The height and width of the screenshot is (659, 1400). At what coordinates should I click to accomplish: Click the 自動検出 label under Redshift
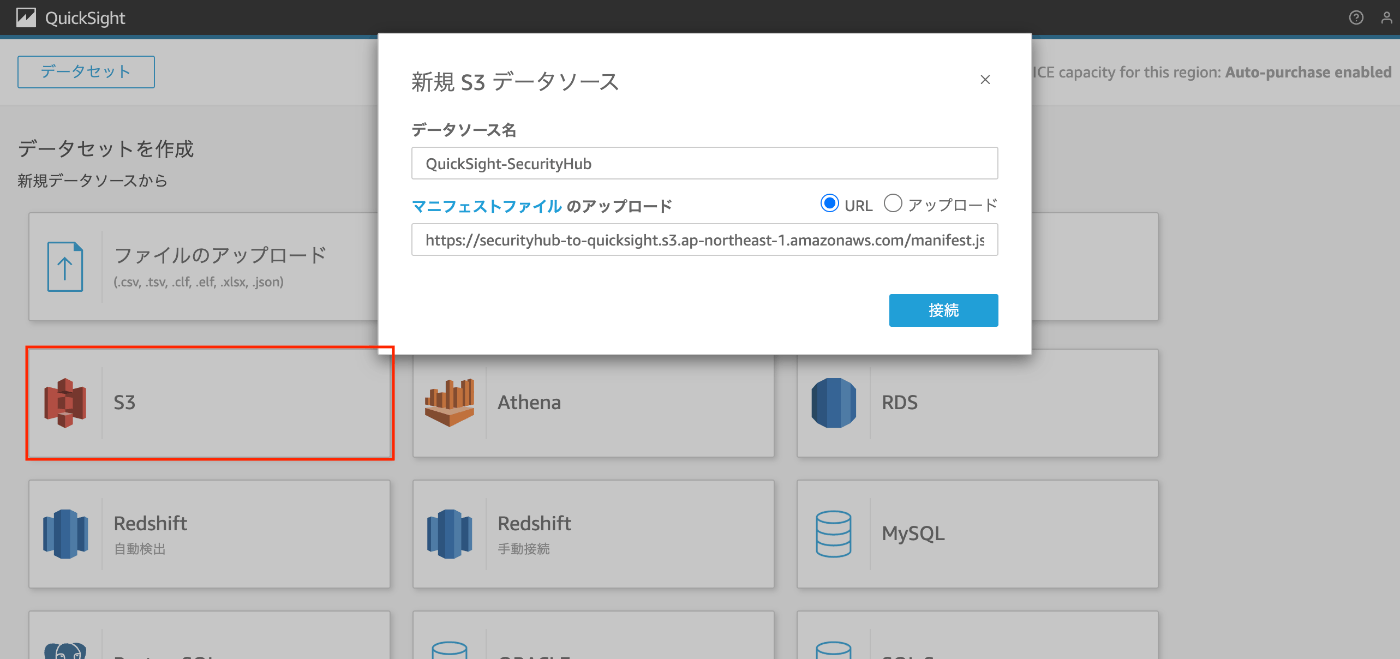pyautogui.click(x=140, y=549)
